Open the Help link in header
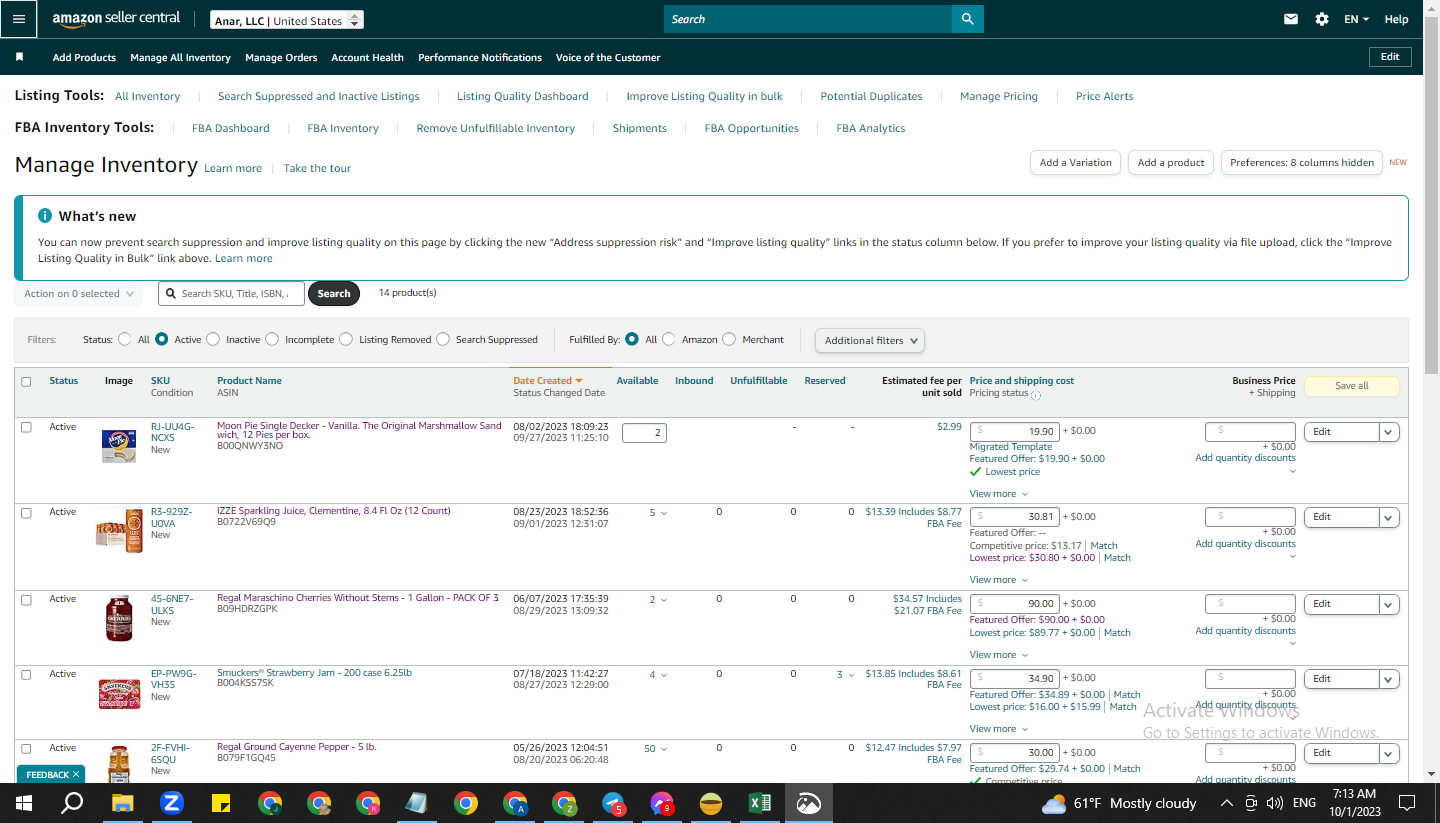The height and width of the screenshot is (823, 1440). (1397, 19)
